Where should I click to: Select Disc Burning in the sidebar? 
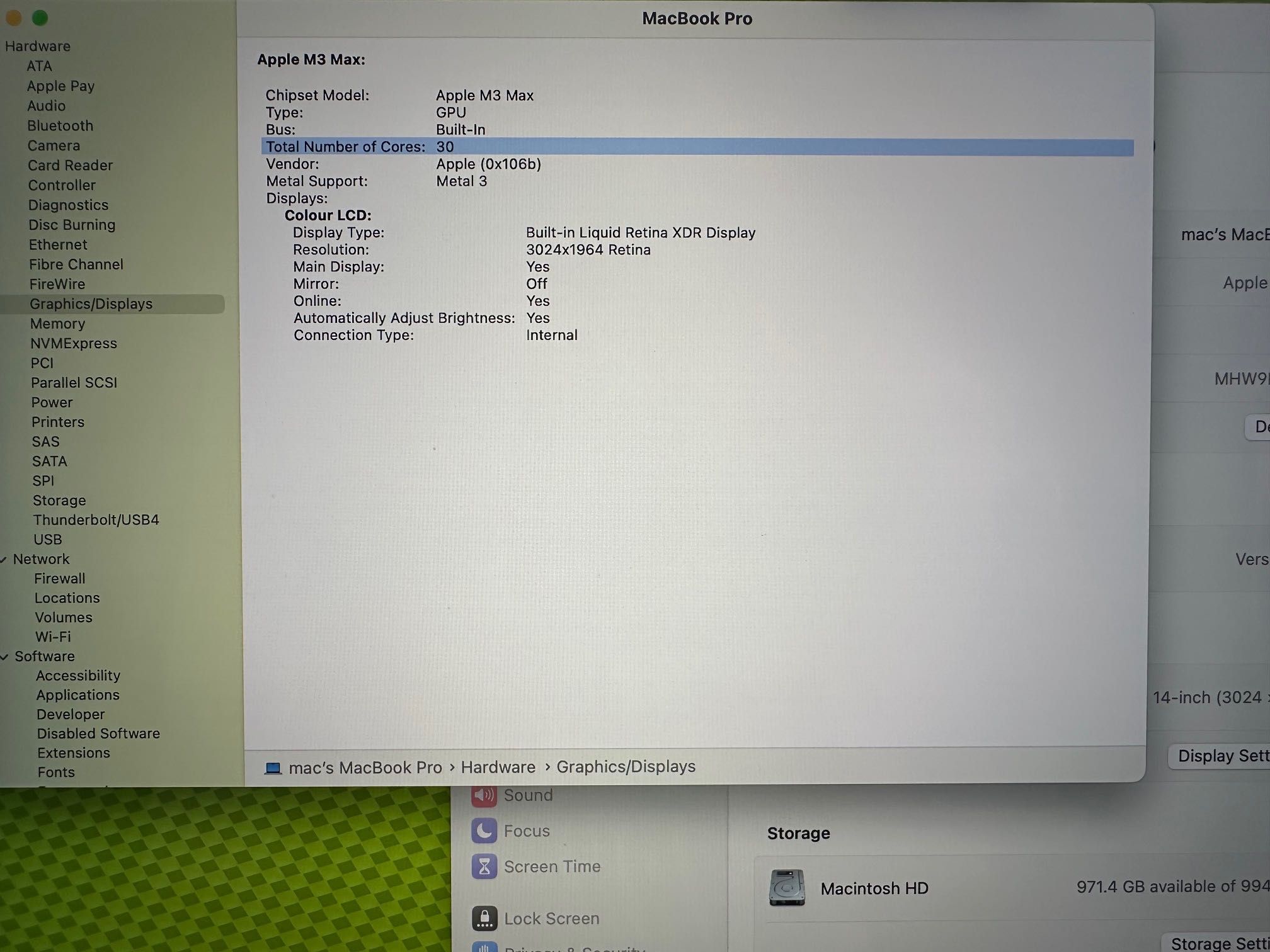click(x=72, y=225)
